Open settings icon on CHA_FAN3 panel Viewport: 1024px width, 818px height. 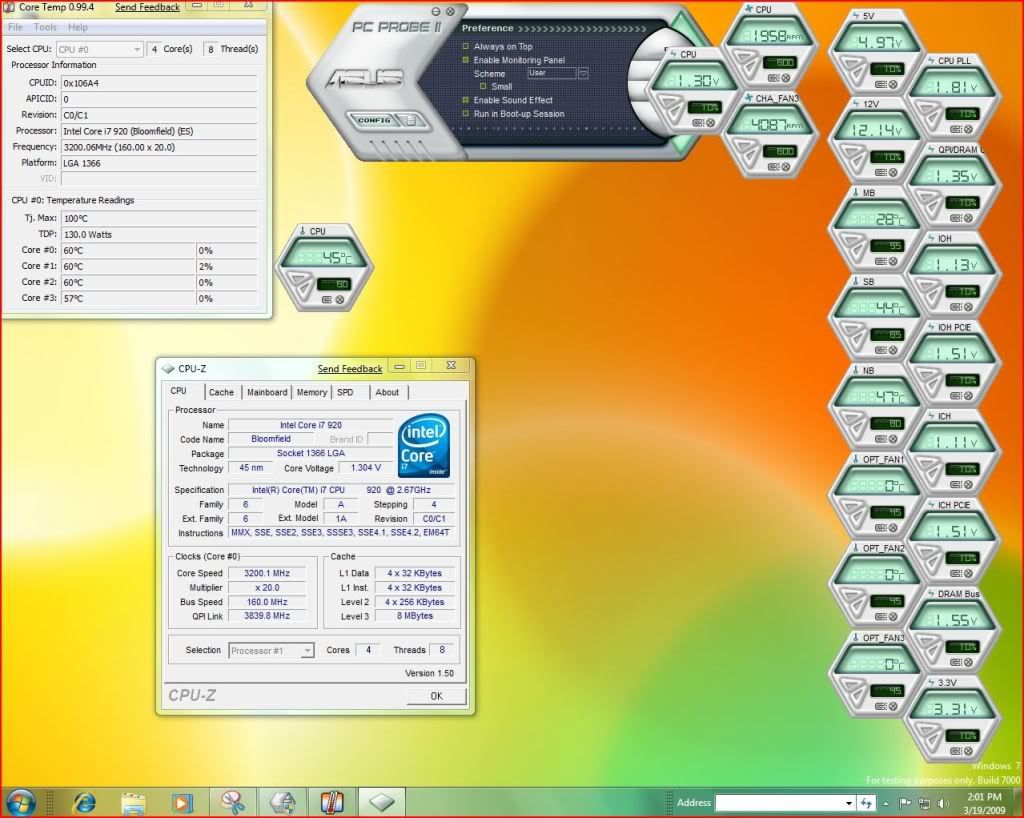click(773, 166)
